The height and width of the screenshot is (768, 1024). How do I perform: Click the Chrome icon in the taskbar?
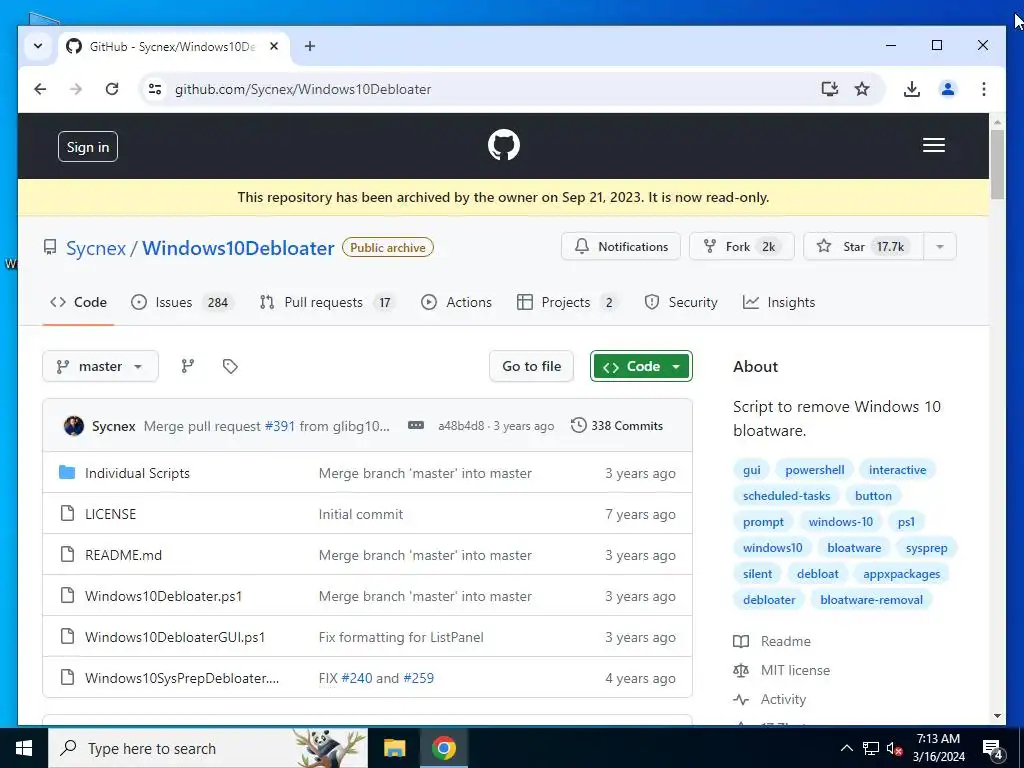tap(443, 748)
